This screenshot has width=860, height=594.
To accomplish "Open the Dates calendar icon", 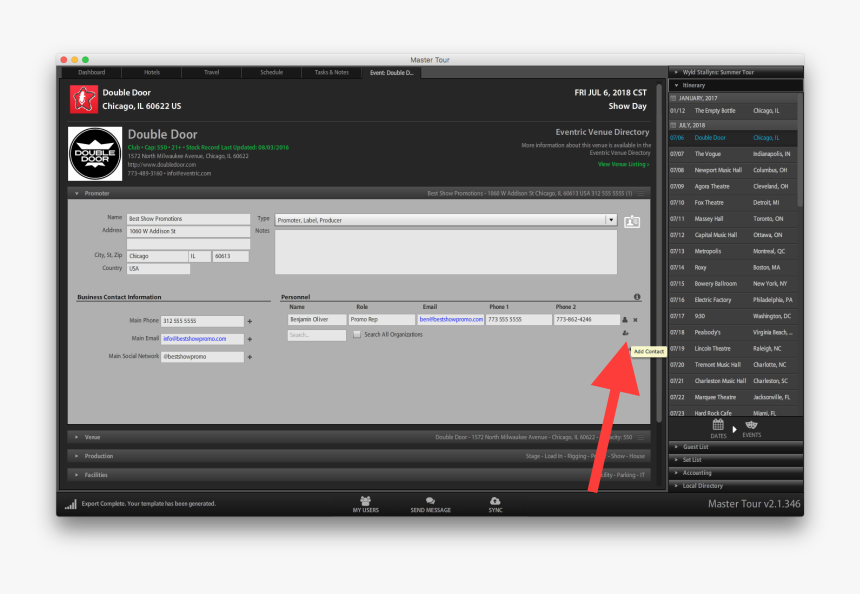I will tap(718, 426).
